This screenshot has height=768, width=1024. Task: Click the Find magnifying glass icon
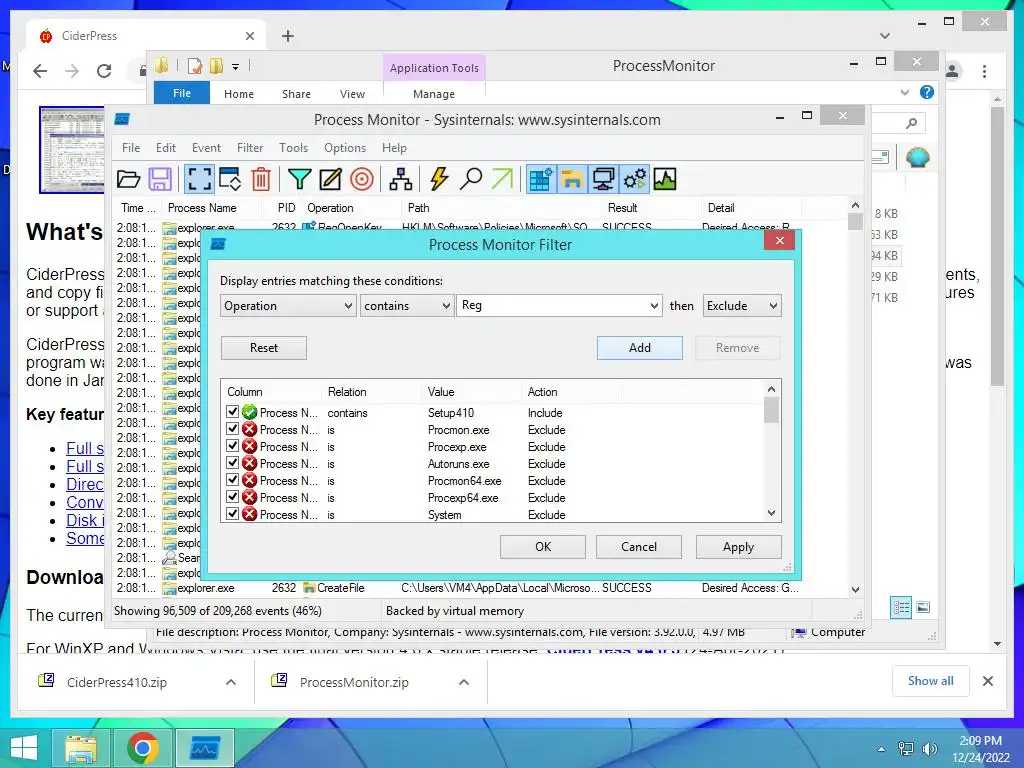[x=470, y=179]
